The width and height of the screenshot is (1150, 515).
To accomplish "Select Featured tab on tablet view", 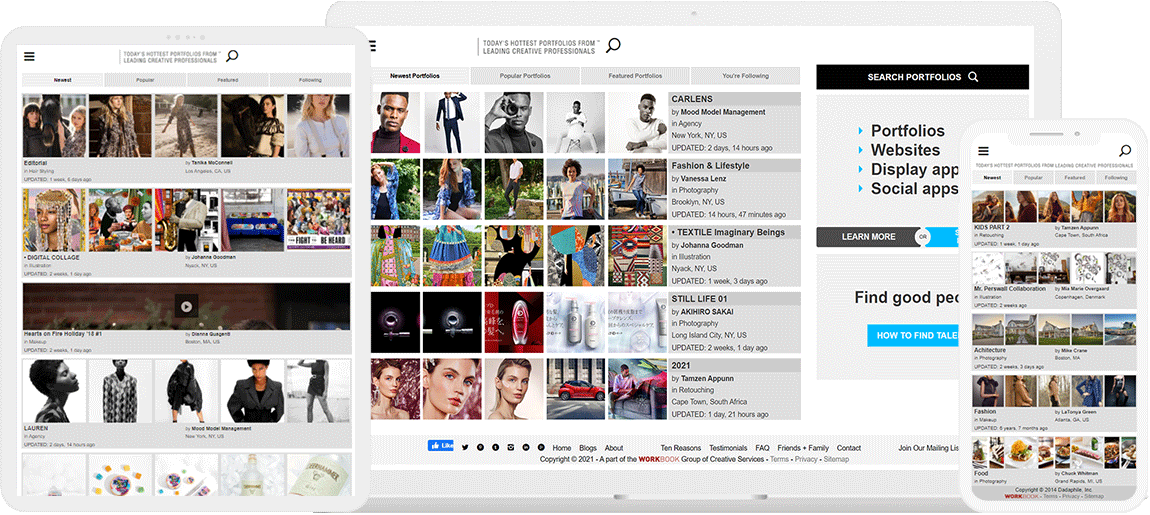I will pos(227,80).
